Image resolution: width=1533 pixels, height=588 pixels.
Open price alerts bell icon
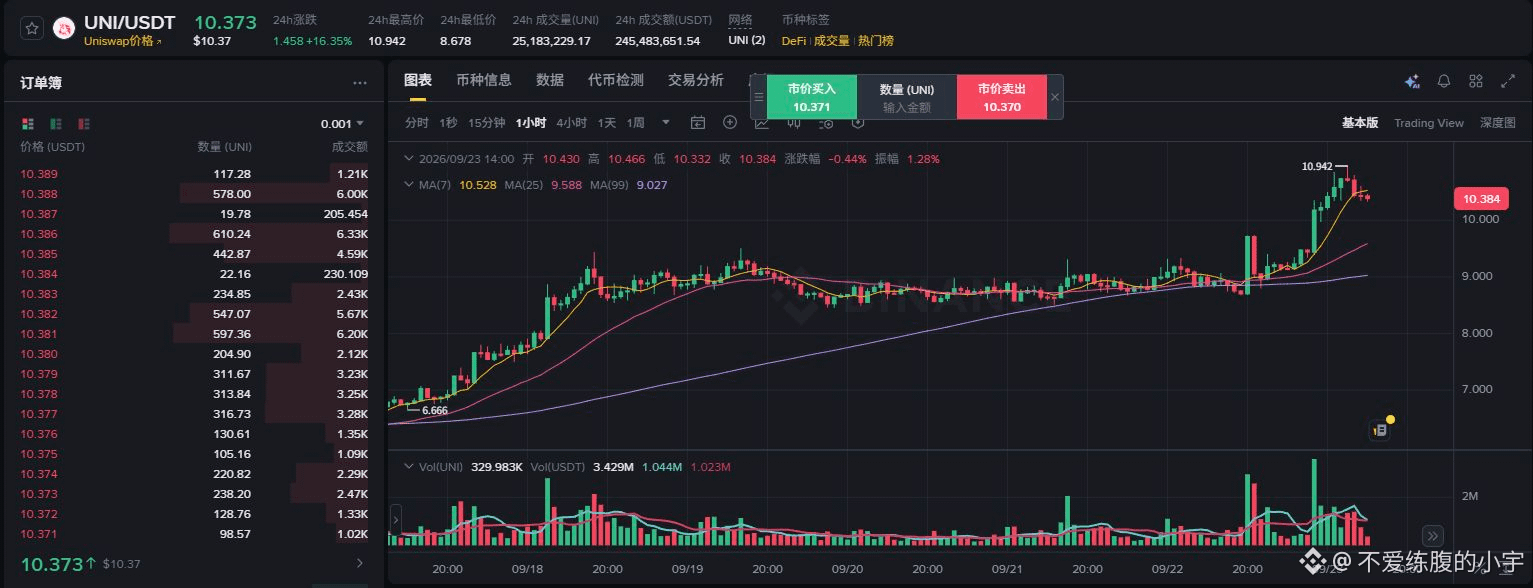[x=1444, y=81]
